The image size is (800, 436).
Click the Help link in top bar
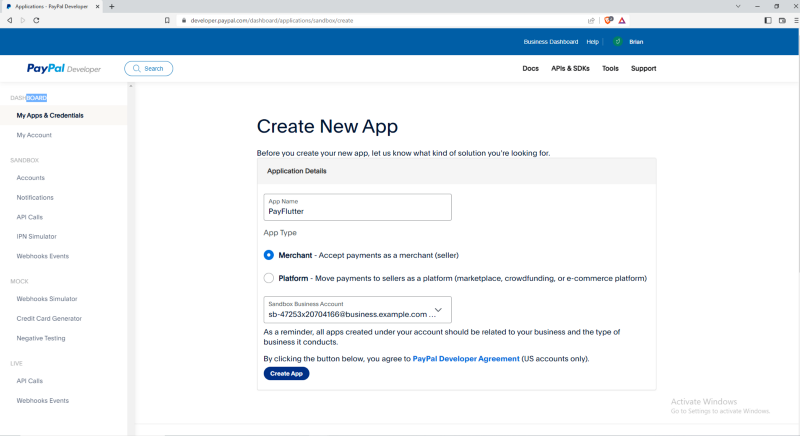pos(592,42)
